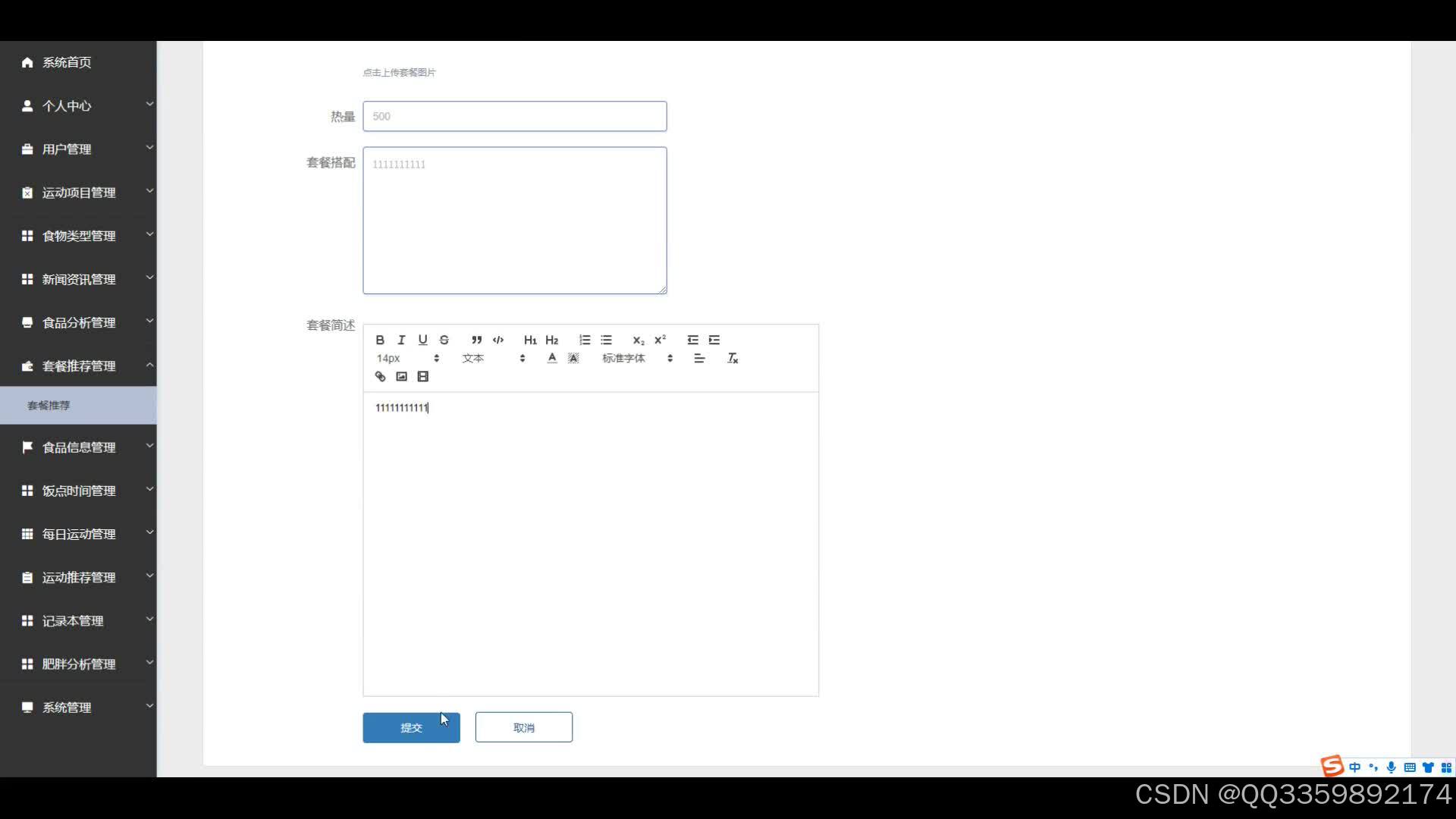Apply Heading 2 style
The width and height of the screenshot is (1456, 819).
[552, 340]
